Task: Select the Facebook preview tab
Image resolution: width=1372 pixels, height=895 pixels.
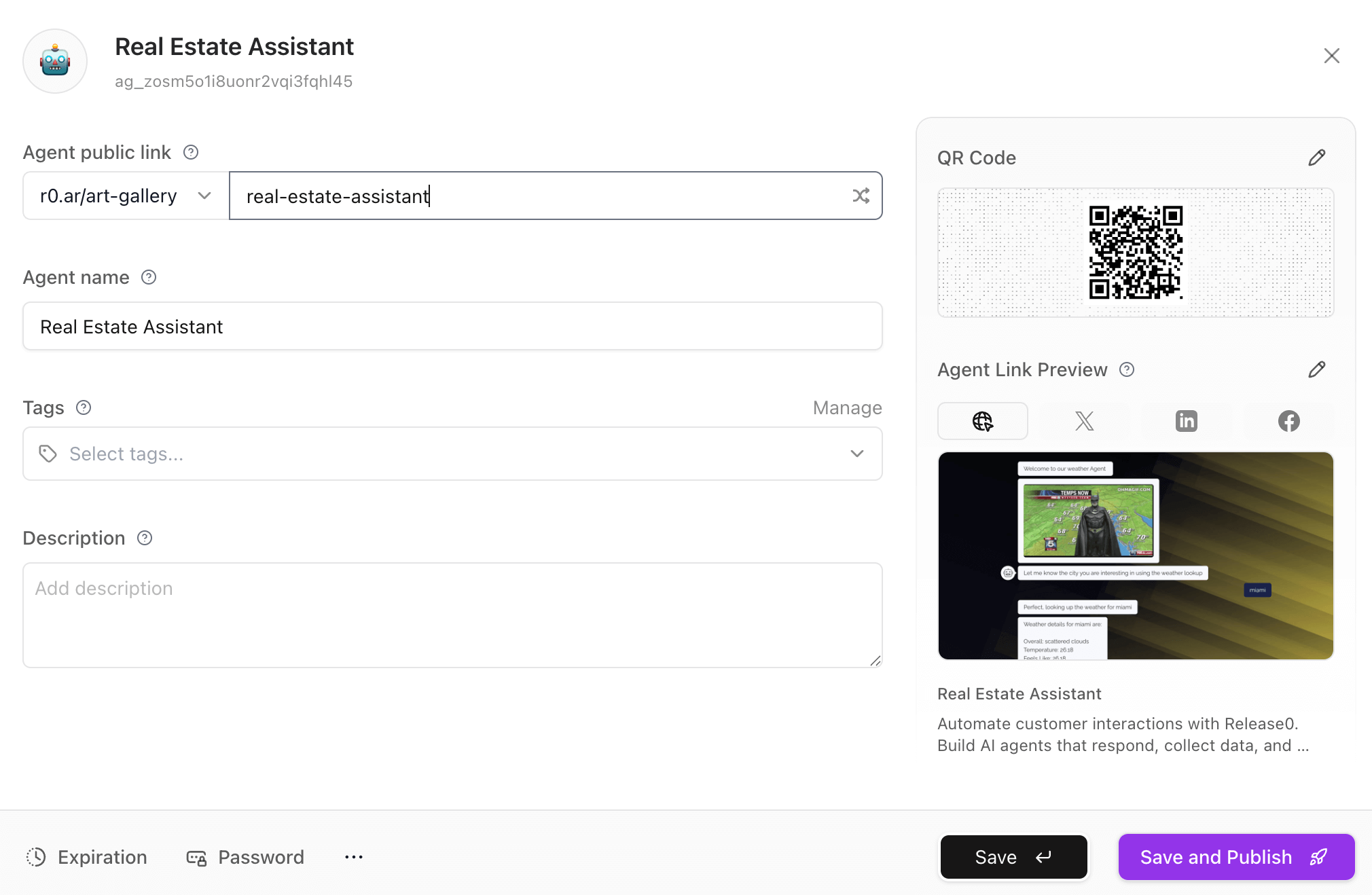Action: [x=1288, y=421]
